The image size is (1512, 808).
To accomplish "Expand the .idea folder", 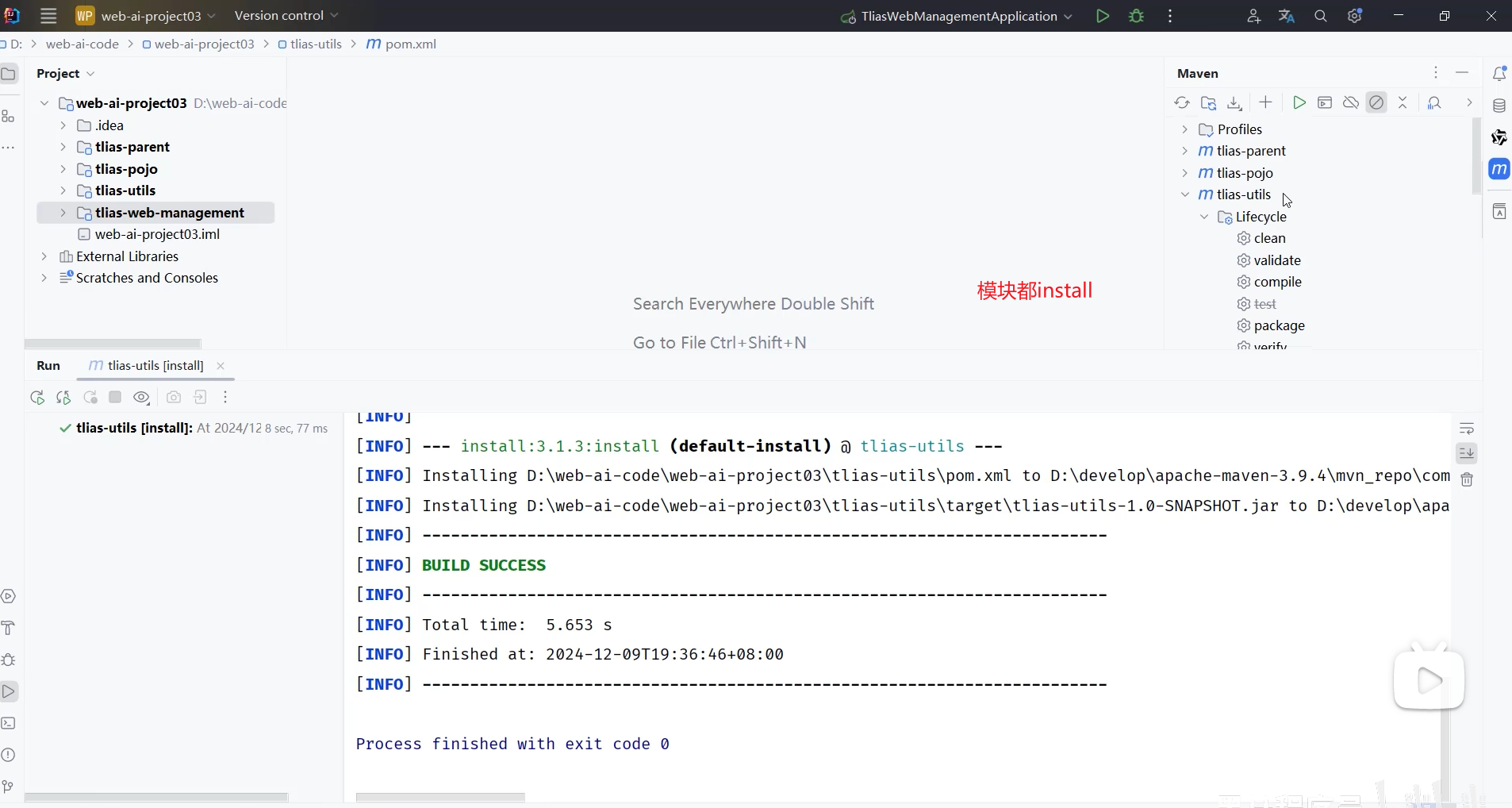I will [x=63, y=125].
